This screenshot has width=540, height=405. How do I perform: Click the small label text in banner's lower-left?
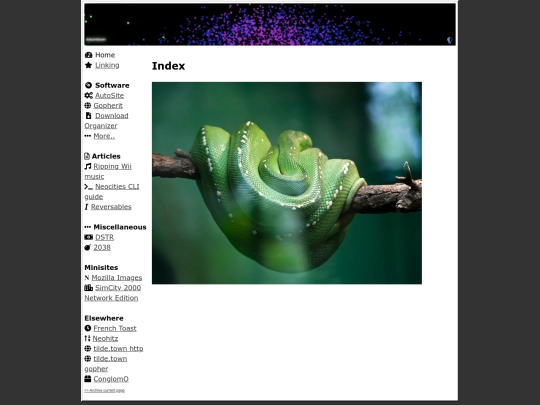(96, 40)
